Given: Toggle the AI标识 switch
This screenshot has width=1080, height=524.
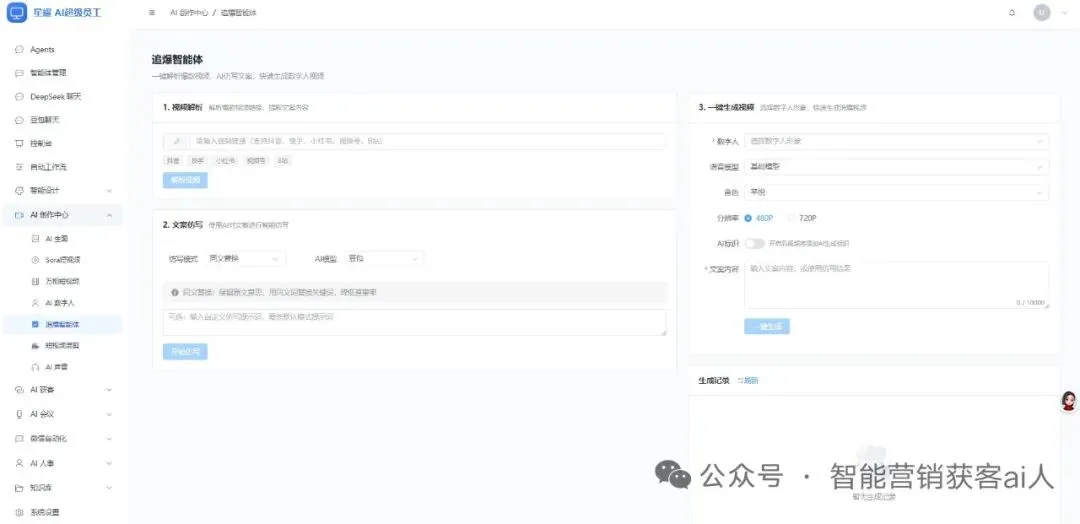Looking at the screenshot, I should (754, 243).
